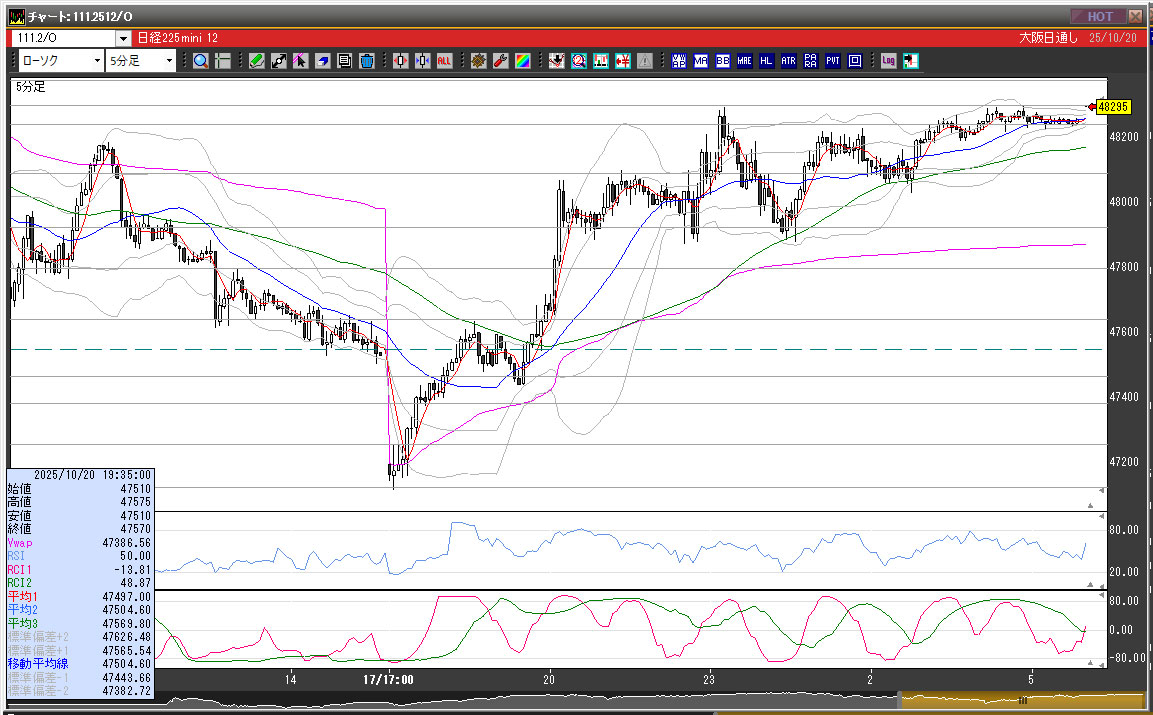Image resolution: width=1153 pixels, height=715 pixels.
Task: Expand the symbol code 111.2/O dropdown
Action: [123, 38]
